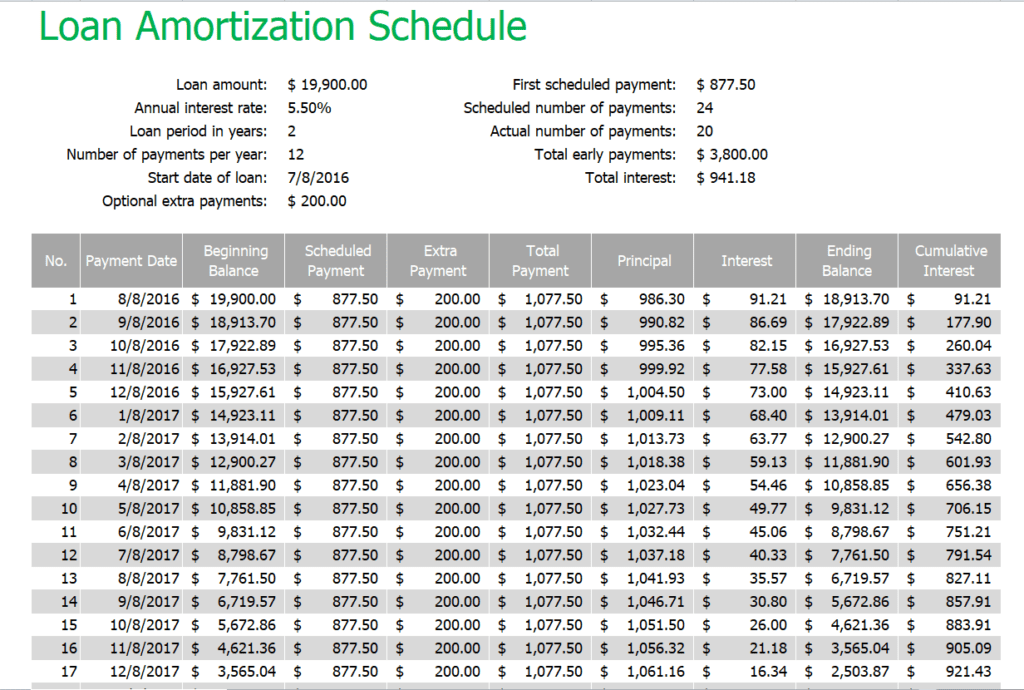Select the Cumulative Interest column header

(x=950, y=260)
